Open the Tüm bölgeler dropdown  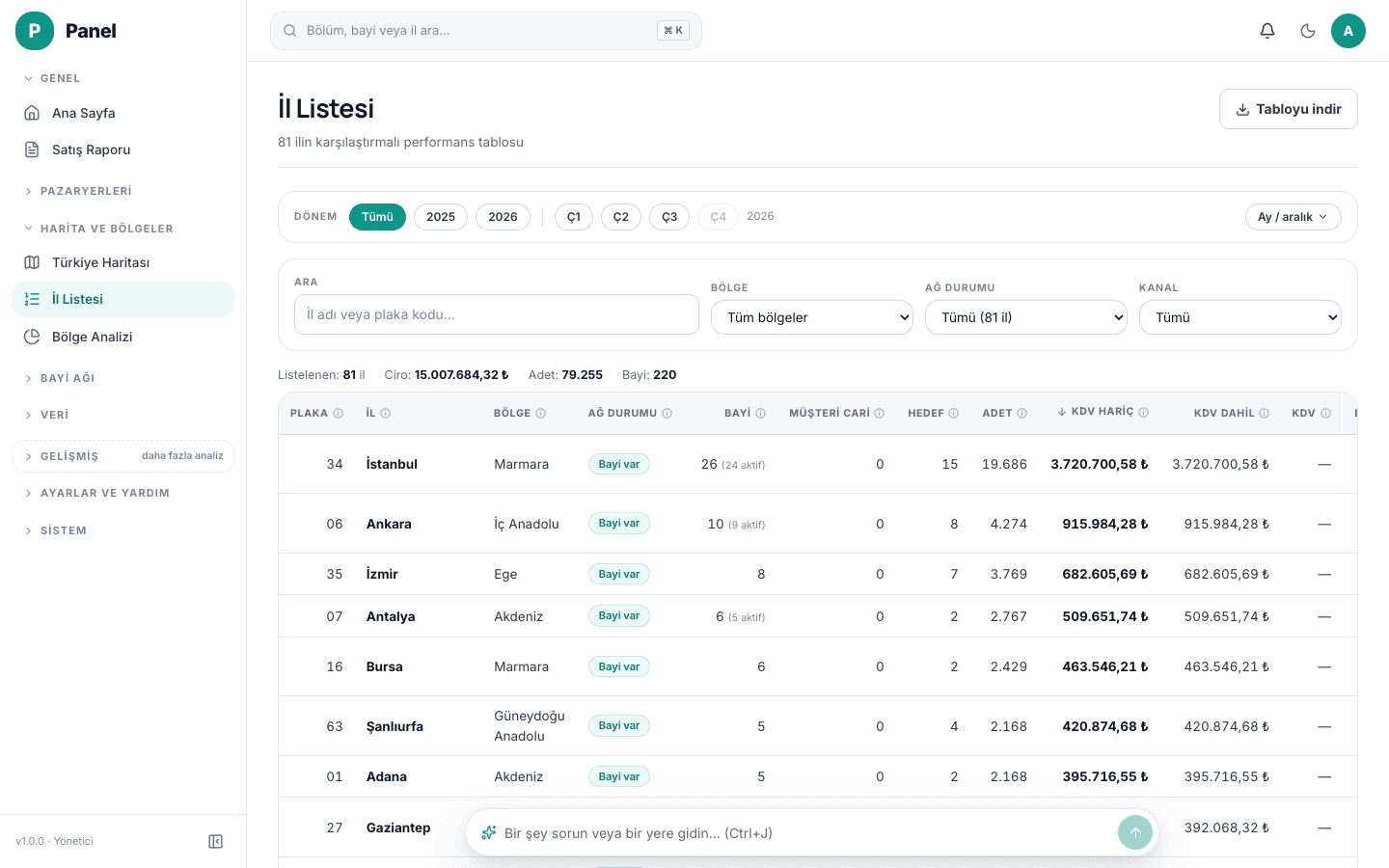[812, 317]
